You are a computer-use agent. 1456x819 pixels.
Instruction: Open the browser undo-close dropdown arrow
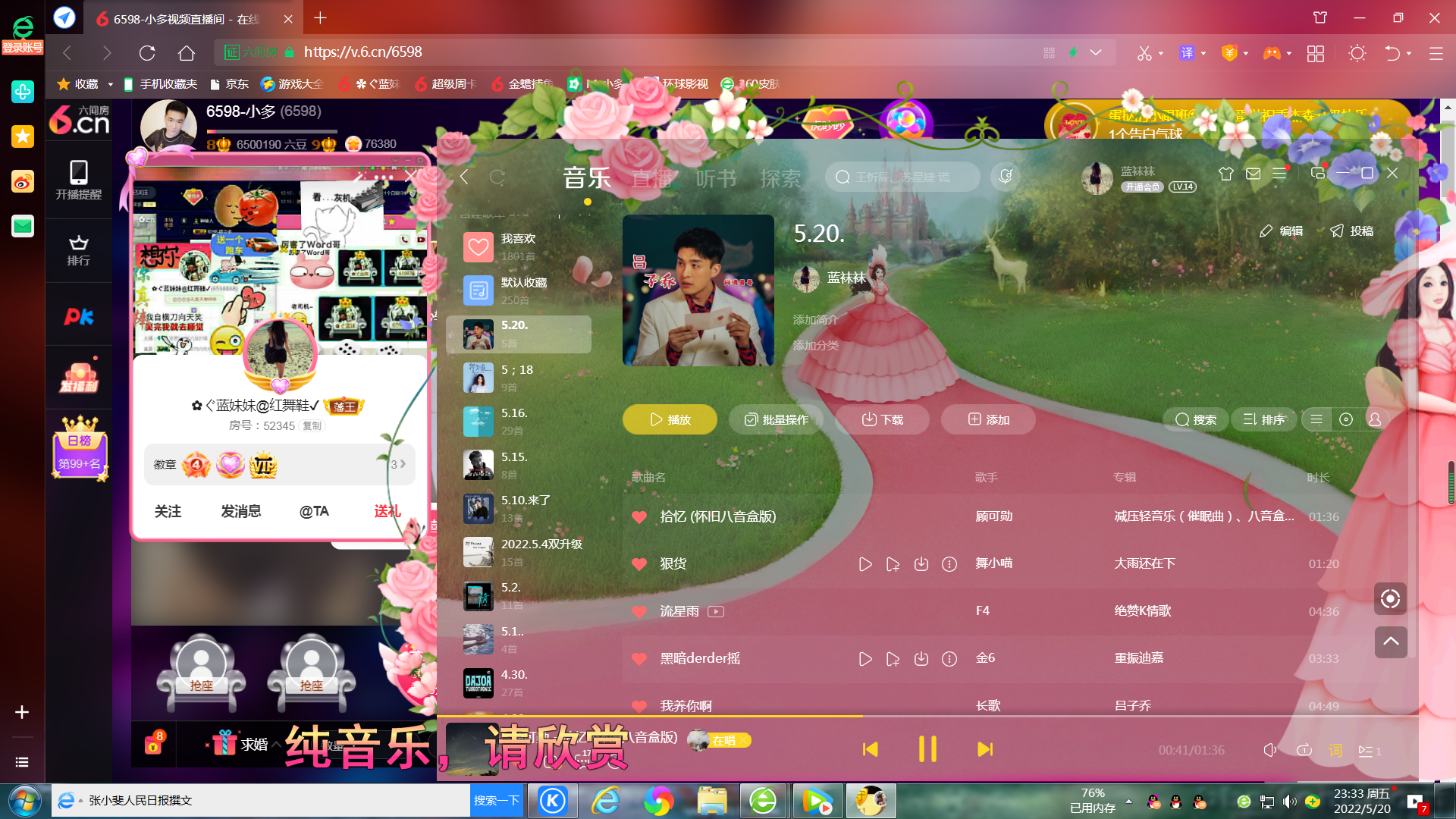coord(1408,53)
